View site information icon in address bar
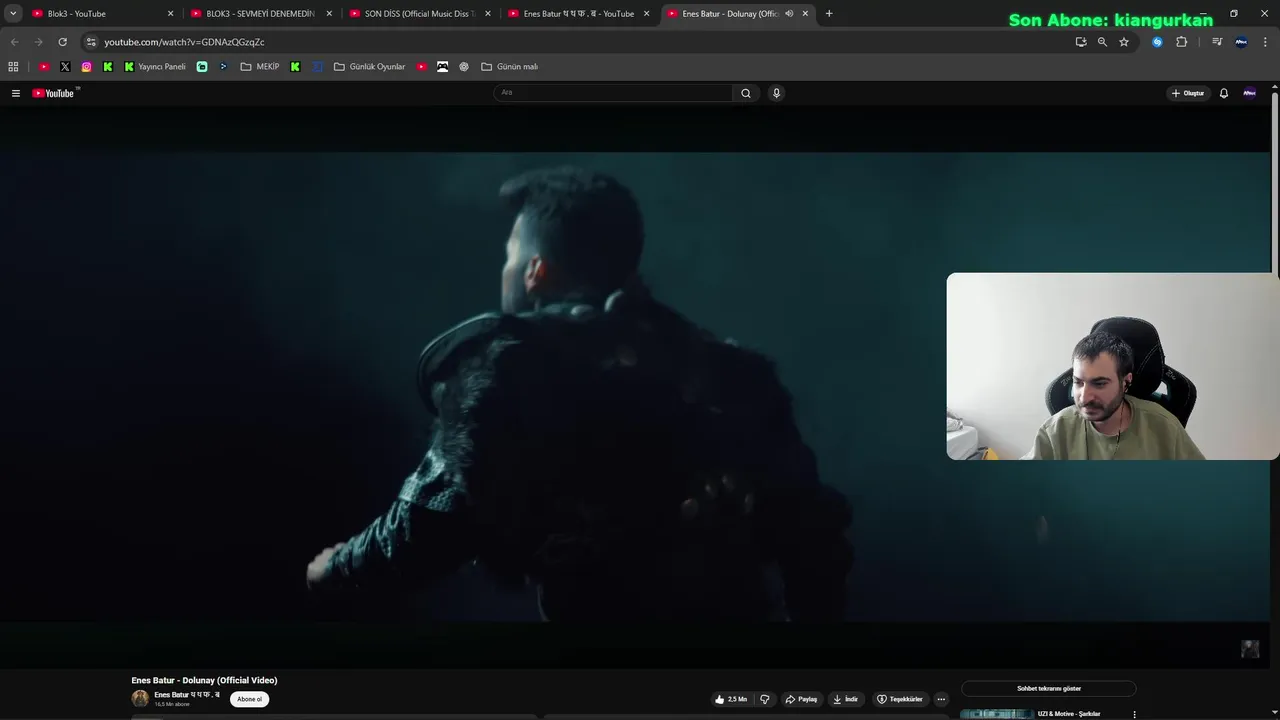The width and height of the screenshot is (1280, 720). (91, 42)
